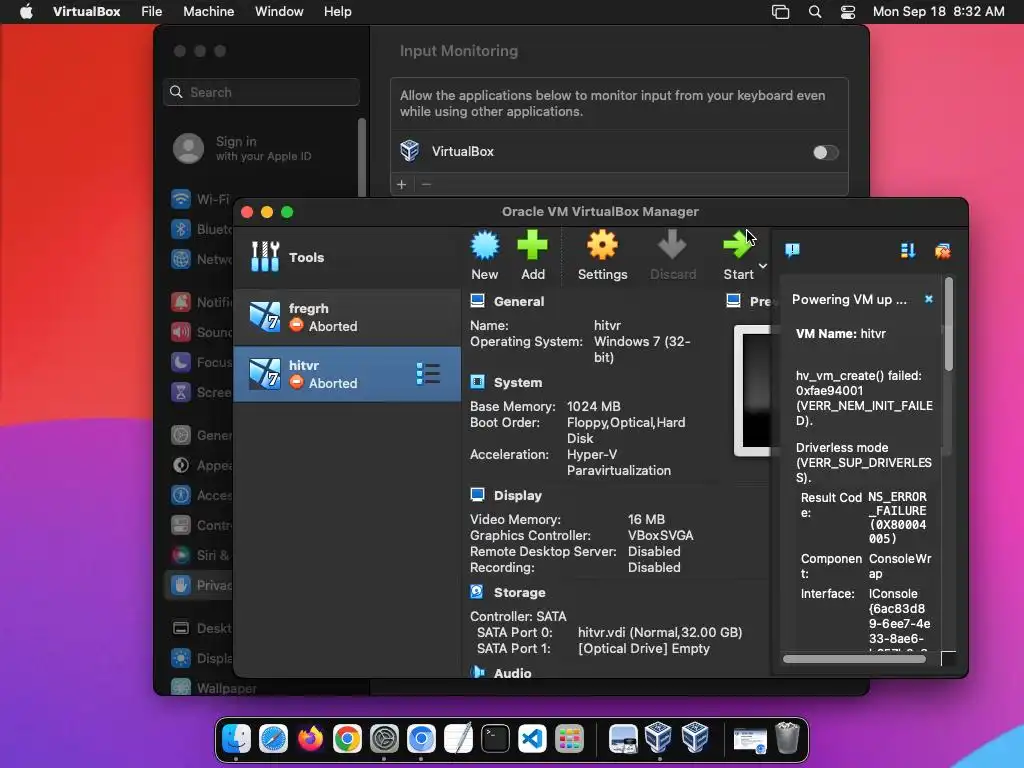Open the Window menu

(279, 12)
